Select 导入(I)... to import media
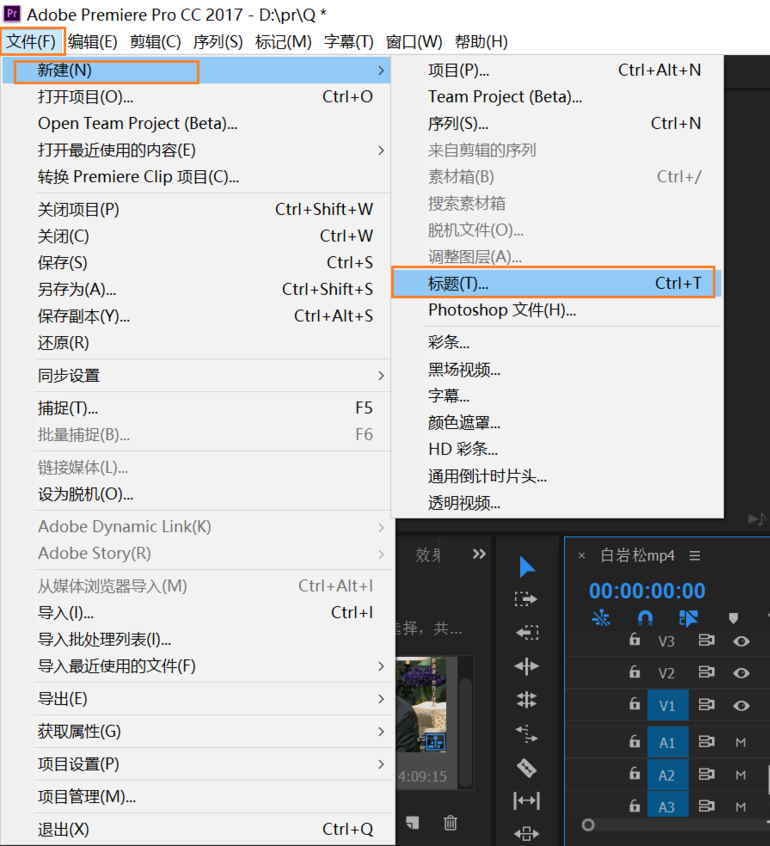 (66, 612)
